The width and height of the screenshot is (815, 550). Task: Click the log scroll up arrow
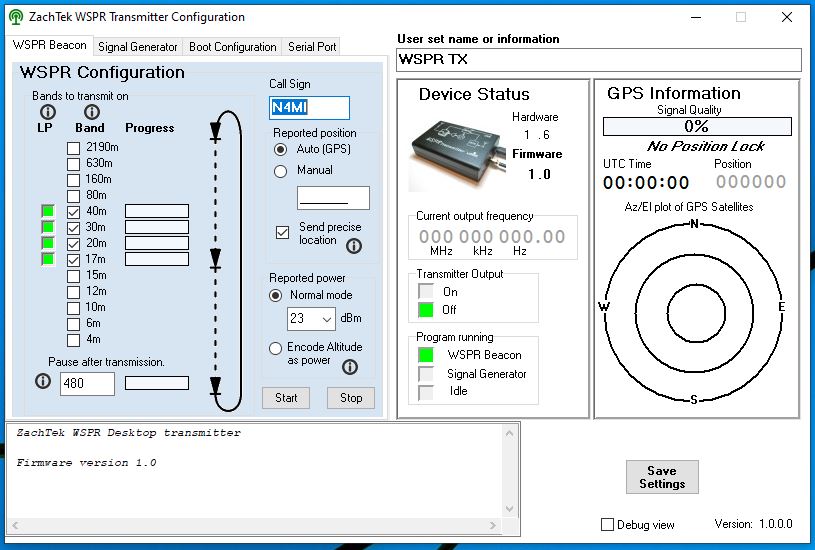pyautogui.click(x=509, y=433)
